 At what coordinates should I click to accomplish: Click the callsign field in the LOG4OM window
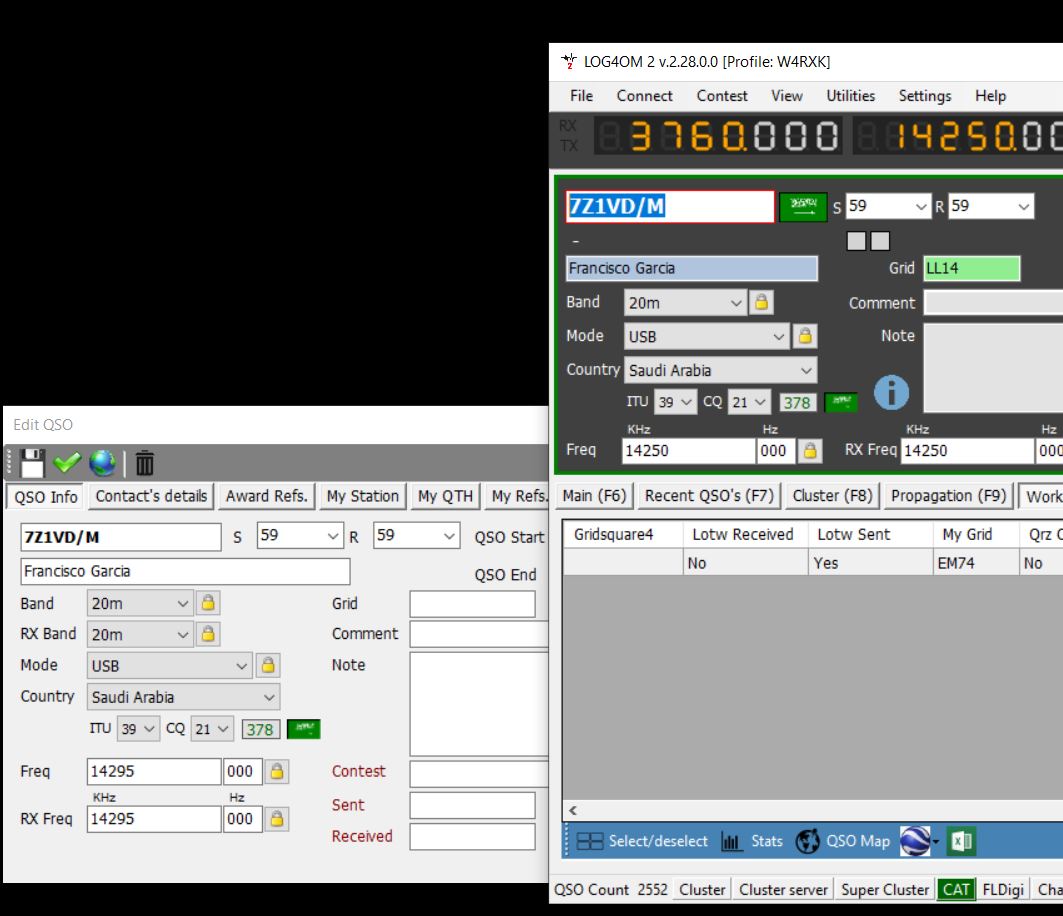[x=670, y=206]
